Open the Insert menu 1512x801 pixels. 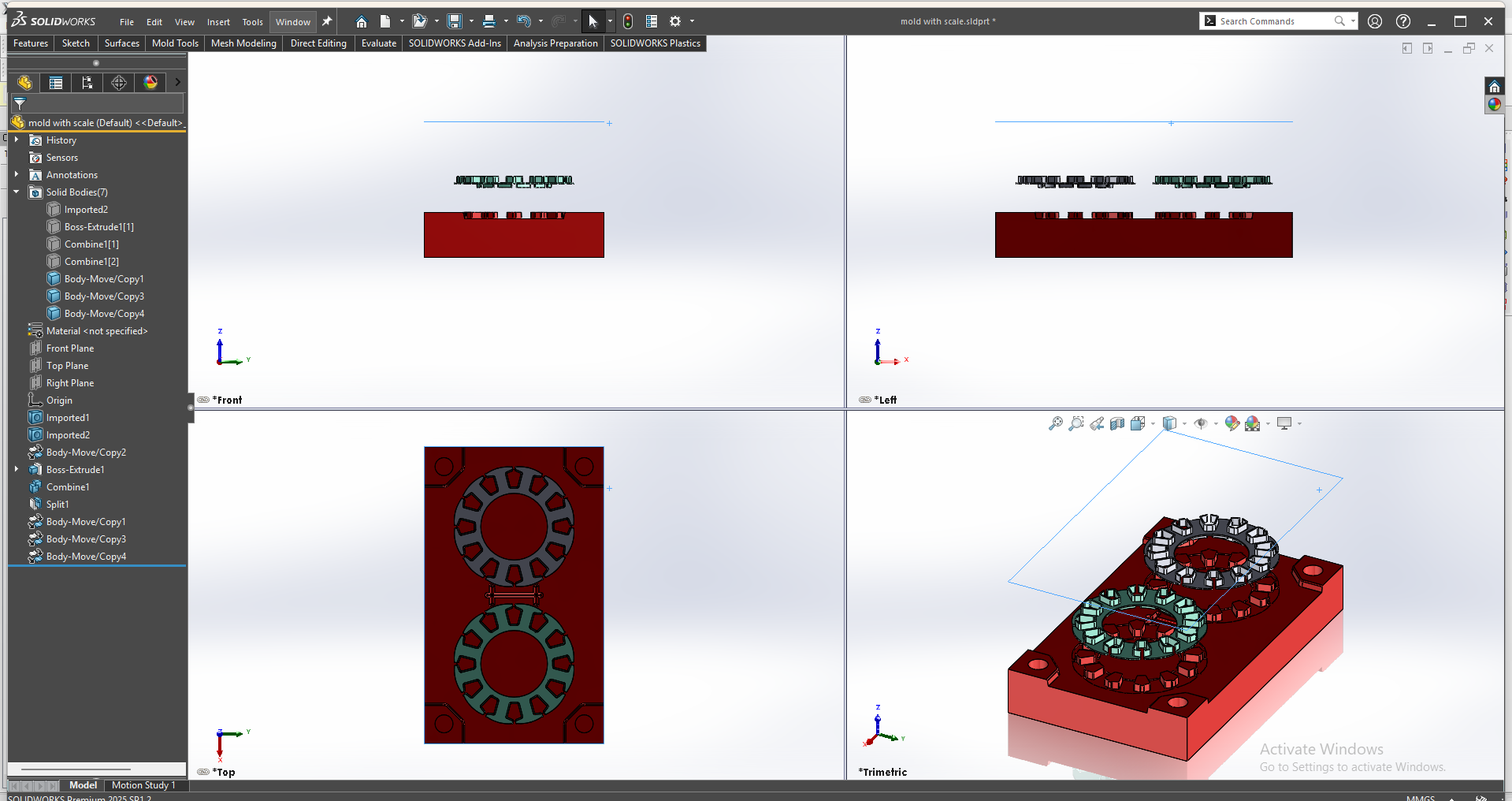click(218, 22)
